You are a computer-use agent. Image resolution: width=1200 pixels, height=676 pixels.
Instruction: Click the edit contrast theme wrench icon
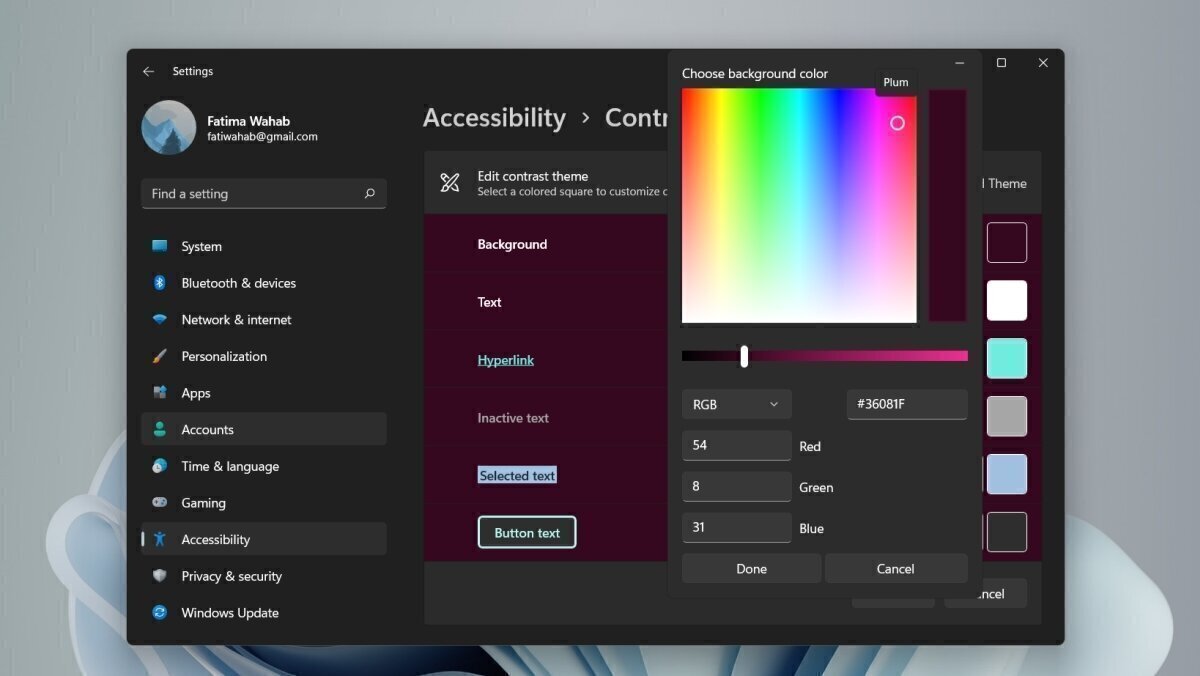[x=449, y=182]
